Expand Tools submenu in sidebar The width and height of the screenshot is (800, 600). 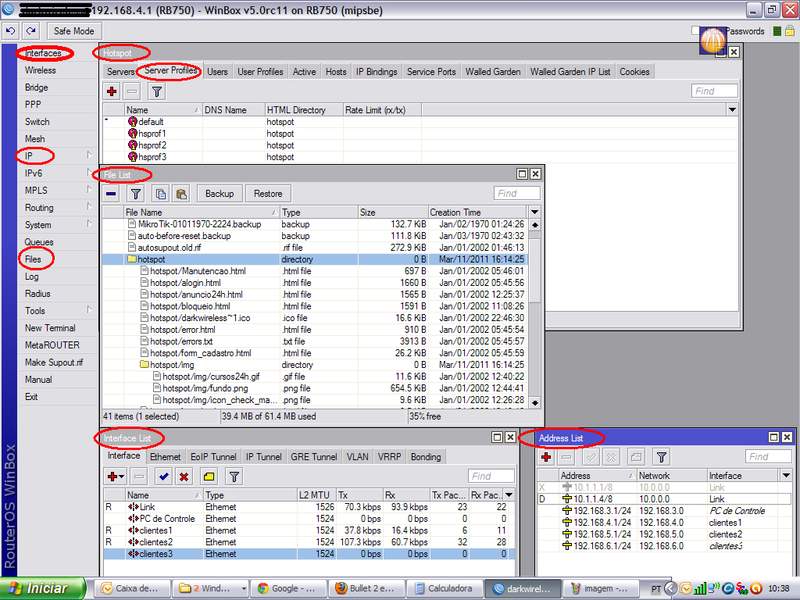(89, 310)
